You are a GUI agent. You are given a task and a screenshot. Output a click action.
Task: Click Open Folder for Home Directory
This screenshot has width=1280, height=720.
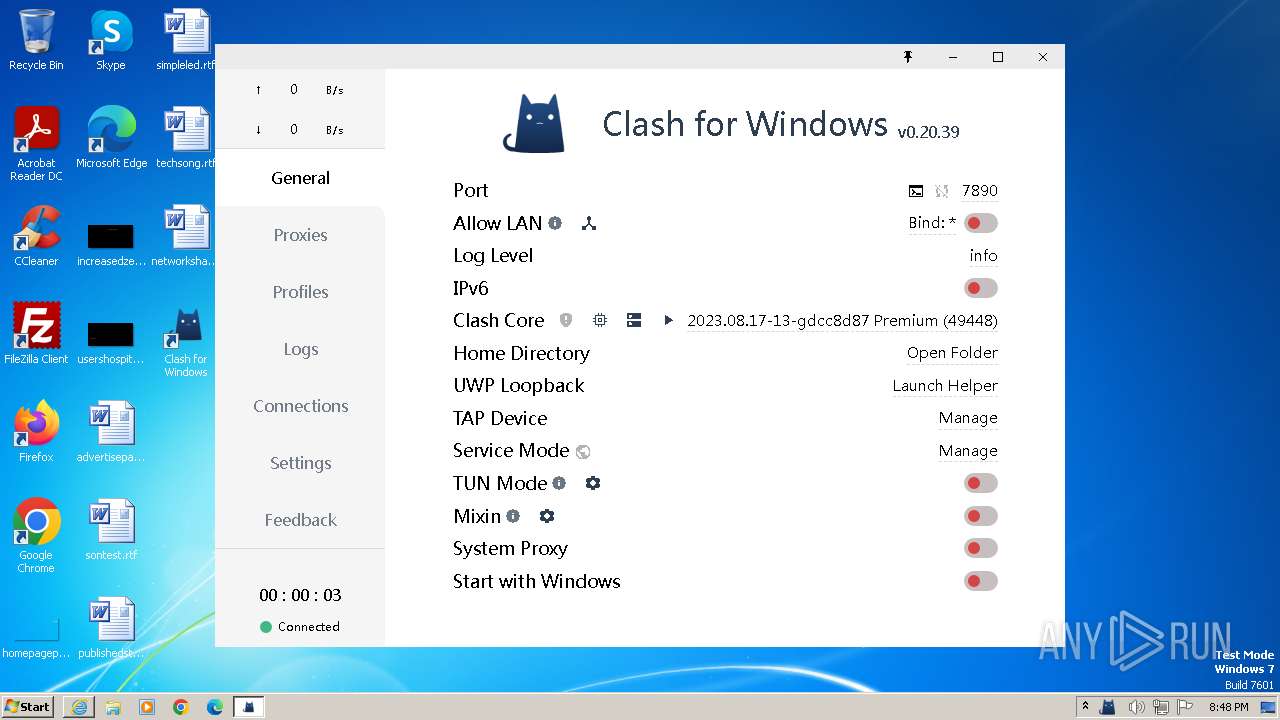(952, 353)
